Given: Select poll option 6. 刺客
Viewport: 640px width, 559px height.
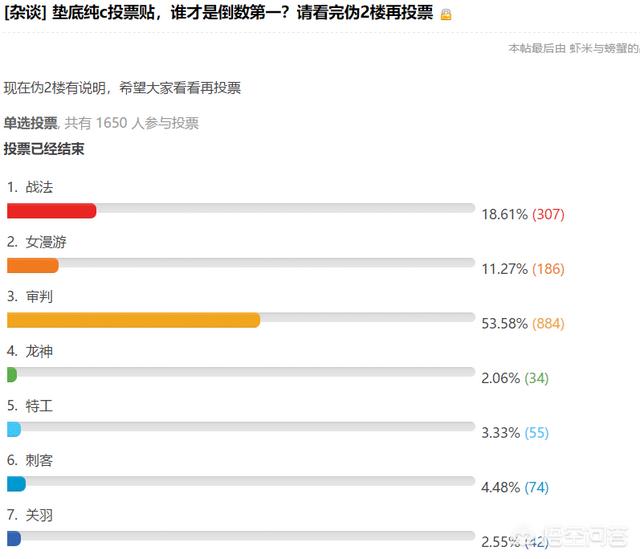Looking at the screenshot, I should [x=30, y=460].
